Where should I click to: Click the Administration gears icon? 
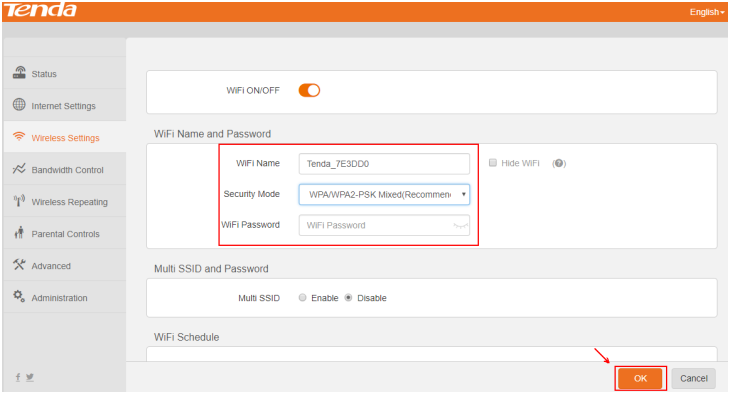click(x=19, y=296)
